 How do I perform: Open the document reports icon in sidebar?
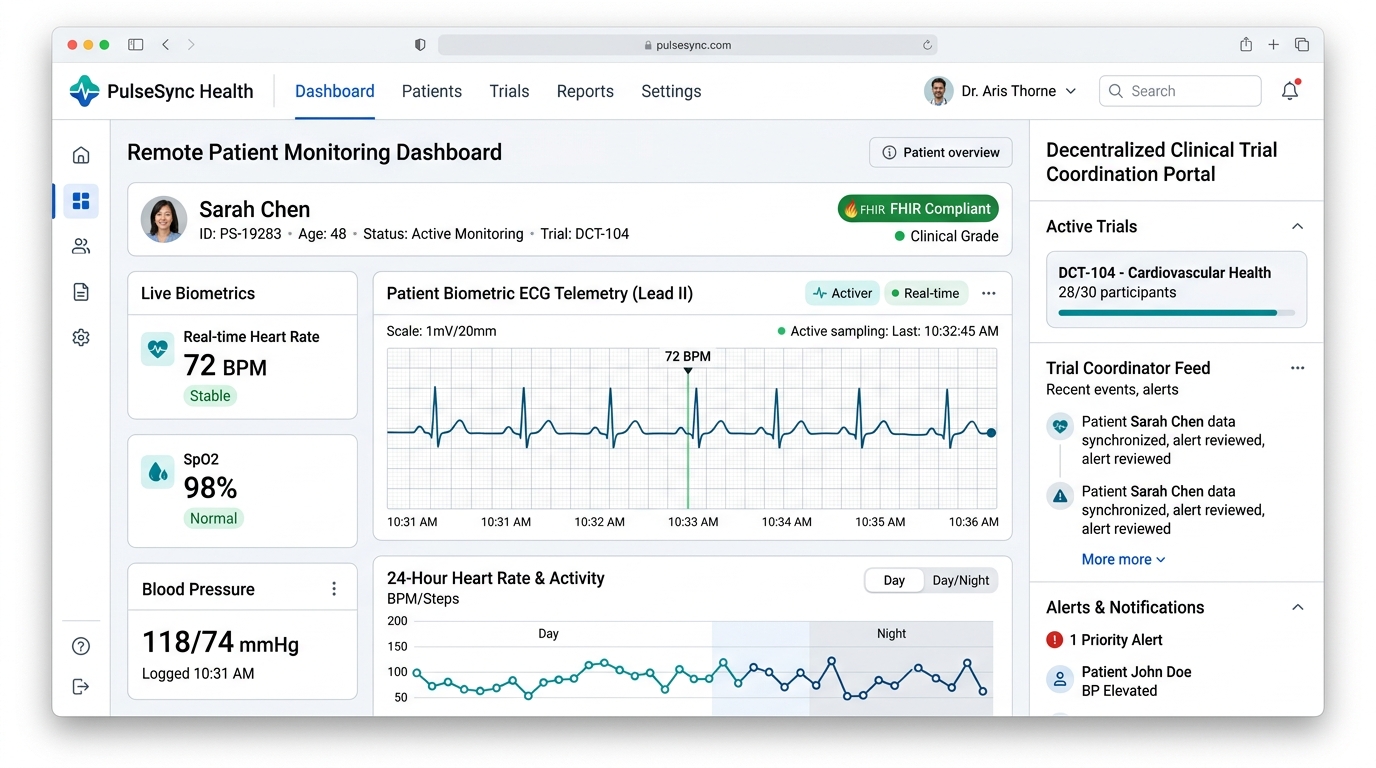81,292
